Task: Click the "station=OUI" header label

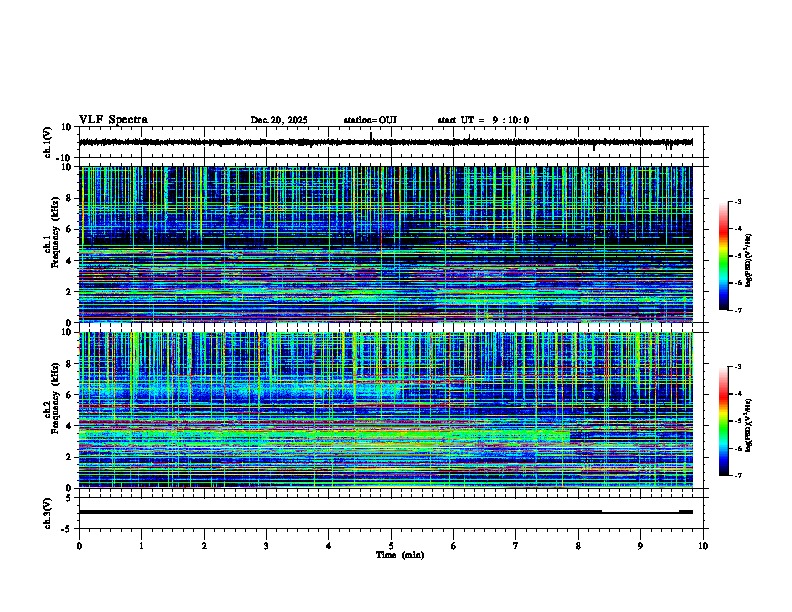Action: point(370,120)
